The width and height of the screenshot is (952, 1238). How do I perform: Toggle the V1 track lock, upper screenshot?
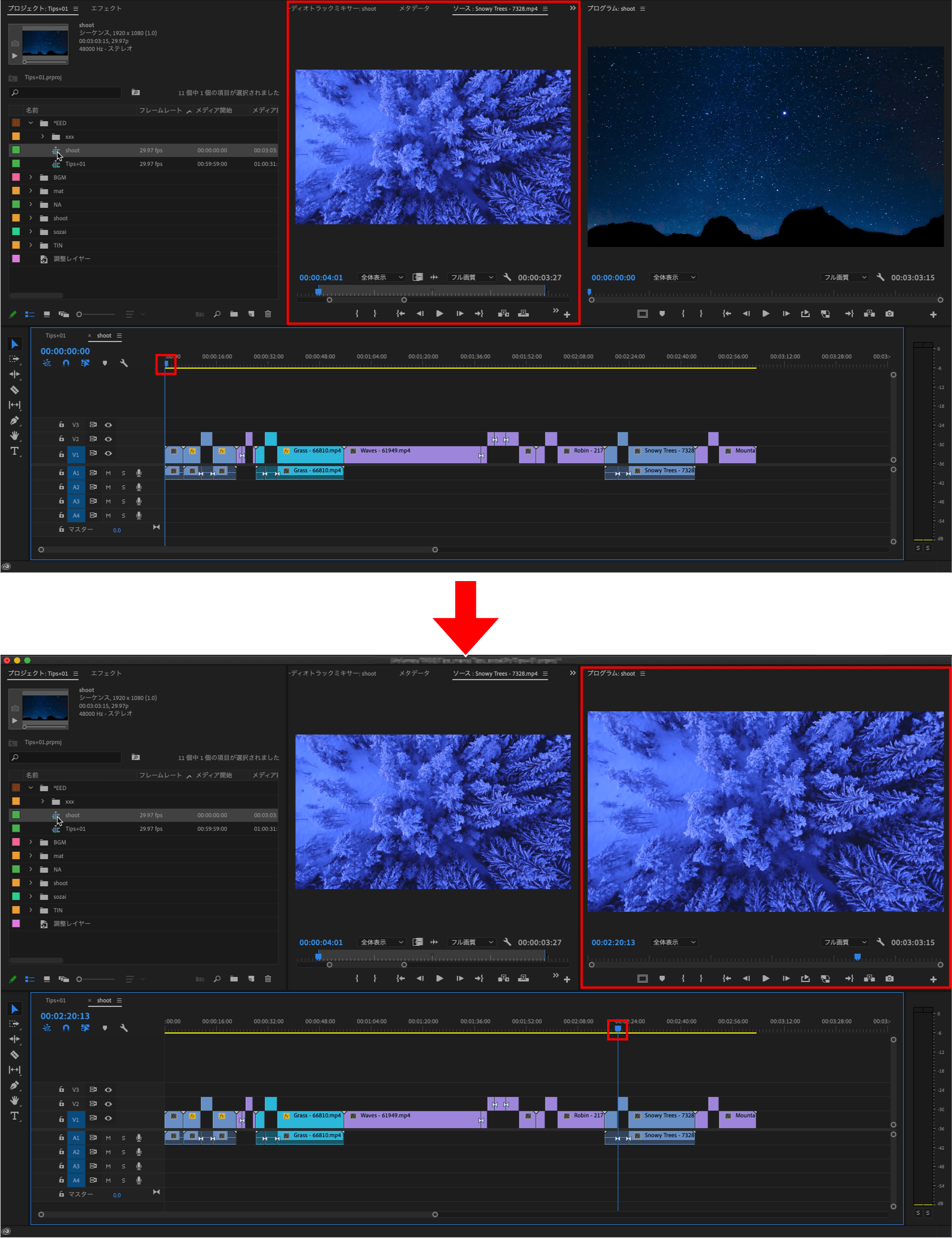pyautogui.click(x=61, y=454)
